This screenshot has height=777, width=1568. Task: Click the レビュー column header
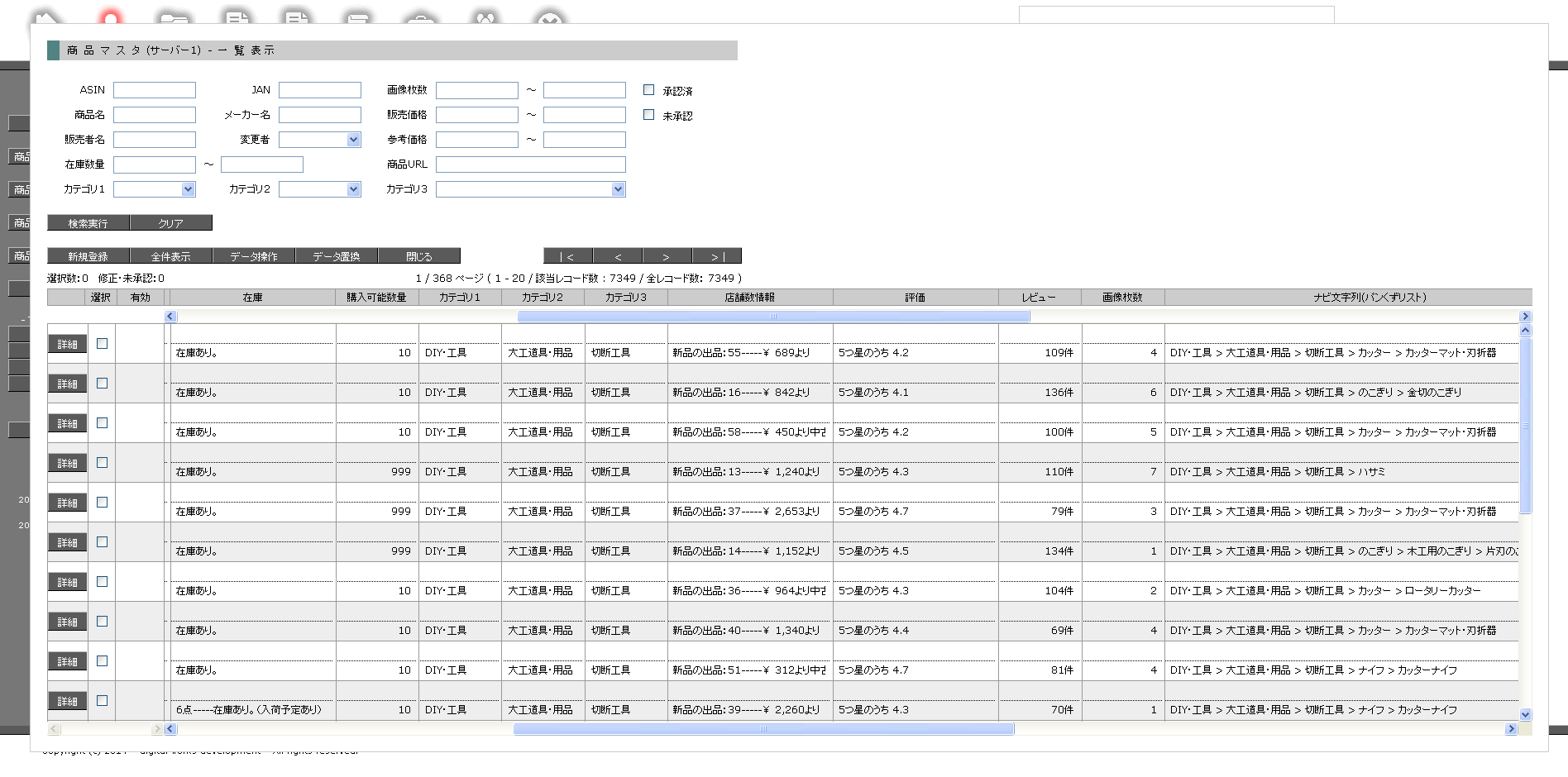1039,298
